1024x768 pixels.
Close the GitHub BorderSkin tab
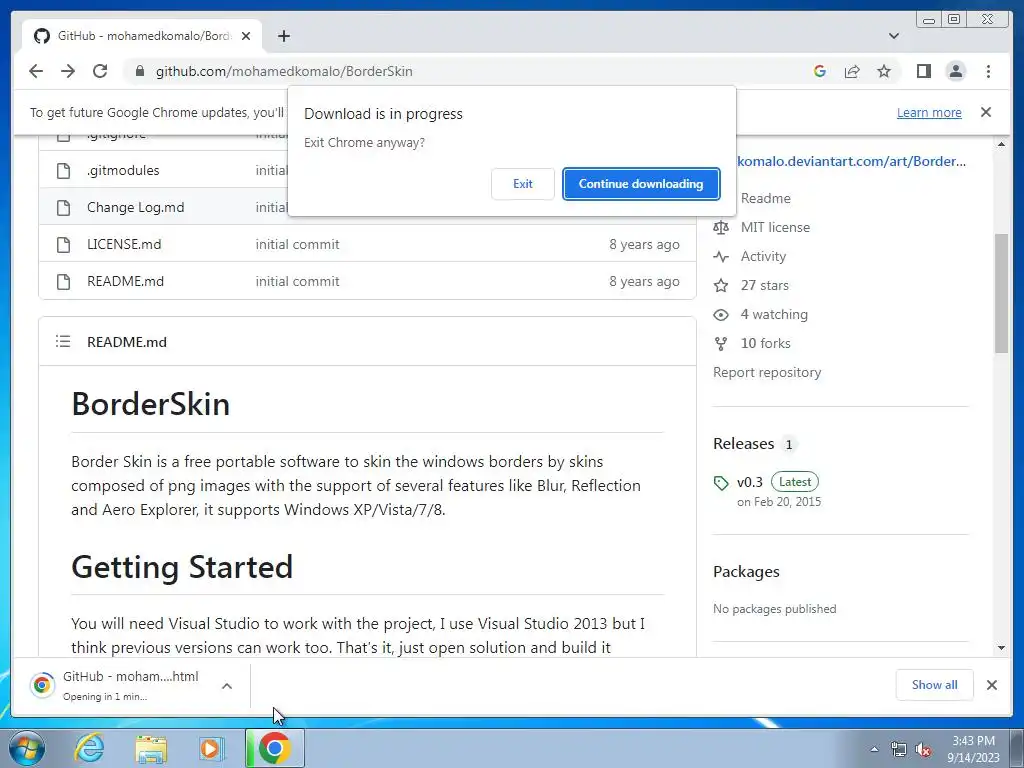tap(246, 36)
